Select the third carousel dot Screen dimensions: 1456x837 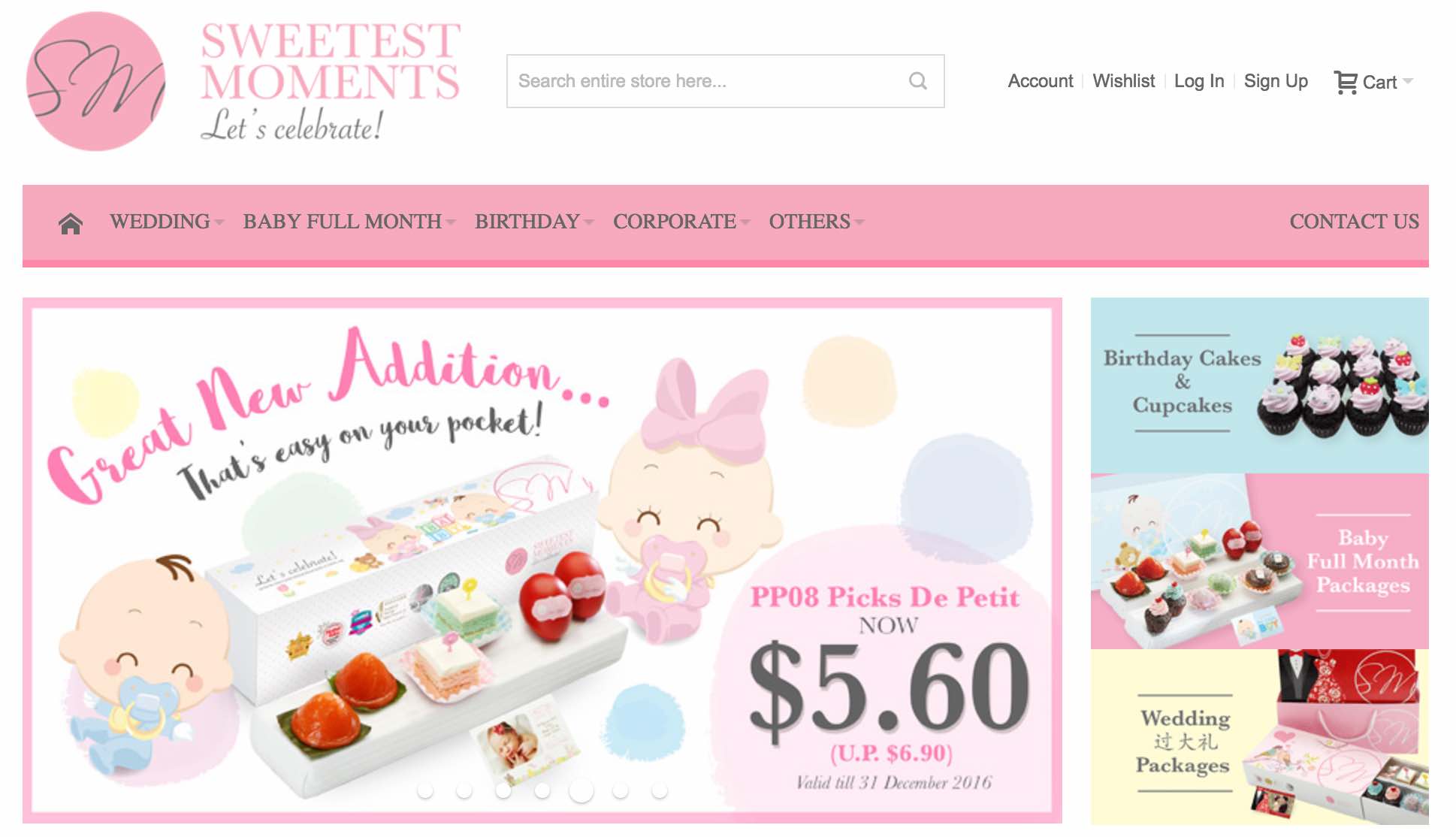coord(503,790)
